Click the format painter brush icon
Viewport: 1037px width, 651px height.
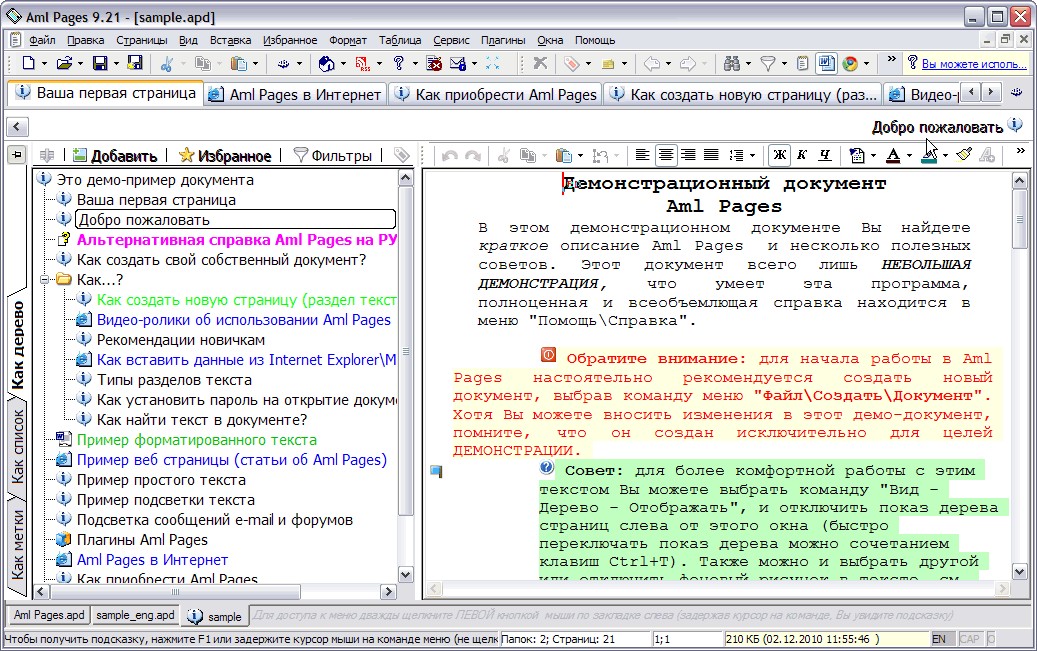pos(964,155)
